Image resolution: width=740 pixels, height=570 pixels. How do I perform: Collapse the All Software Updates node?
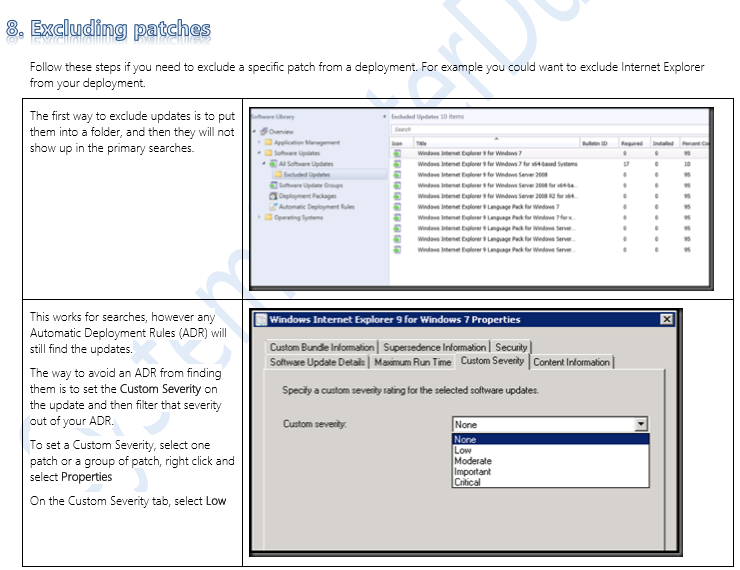pyautogui.click(x=264, y=163)
